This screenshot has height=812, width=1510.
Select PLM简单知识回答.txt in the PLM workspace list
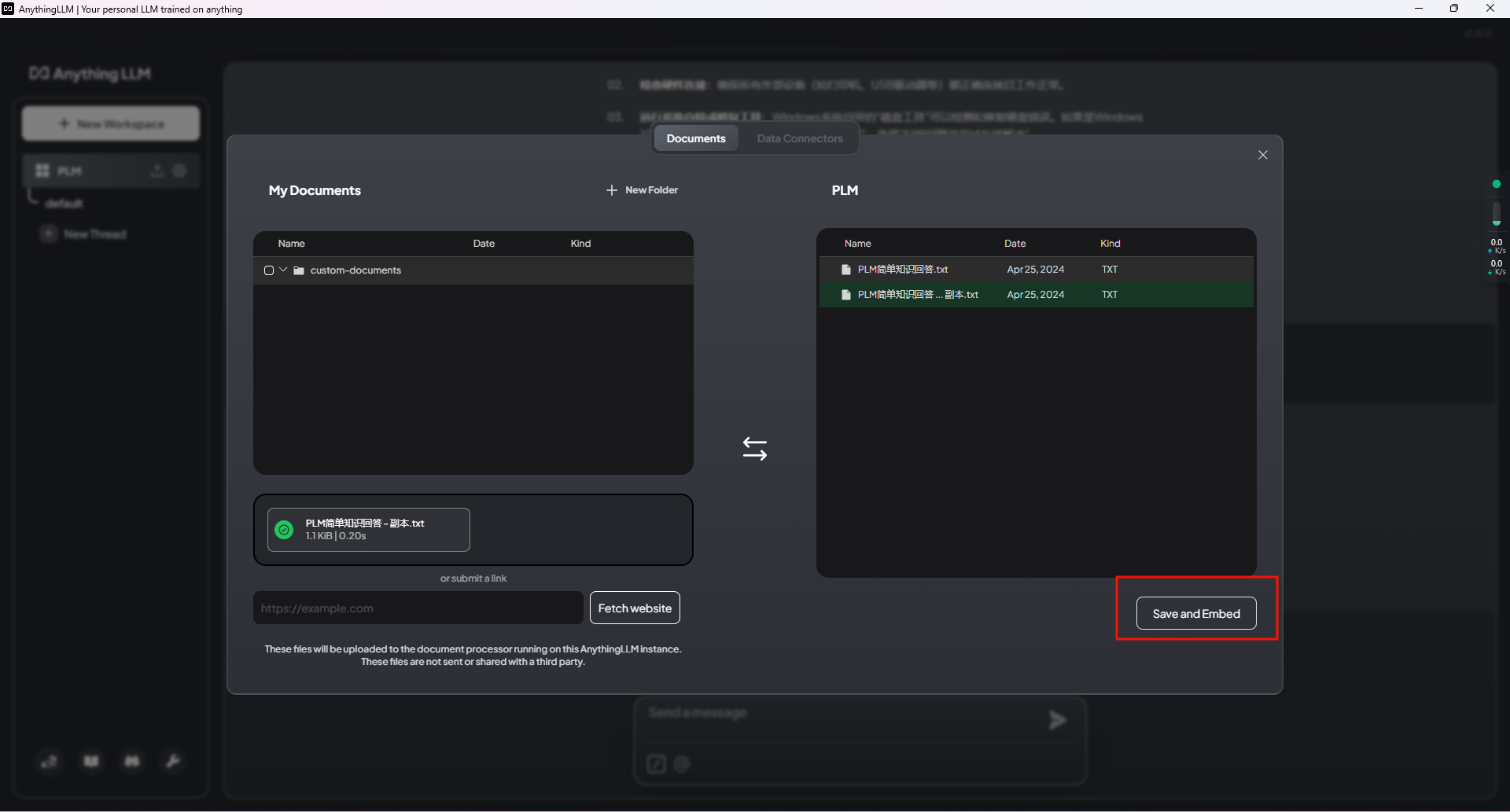1036,270
